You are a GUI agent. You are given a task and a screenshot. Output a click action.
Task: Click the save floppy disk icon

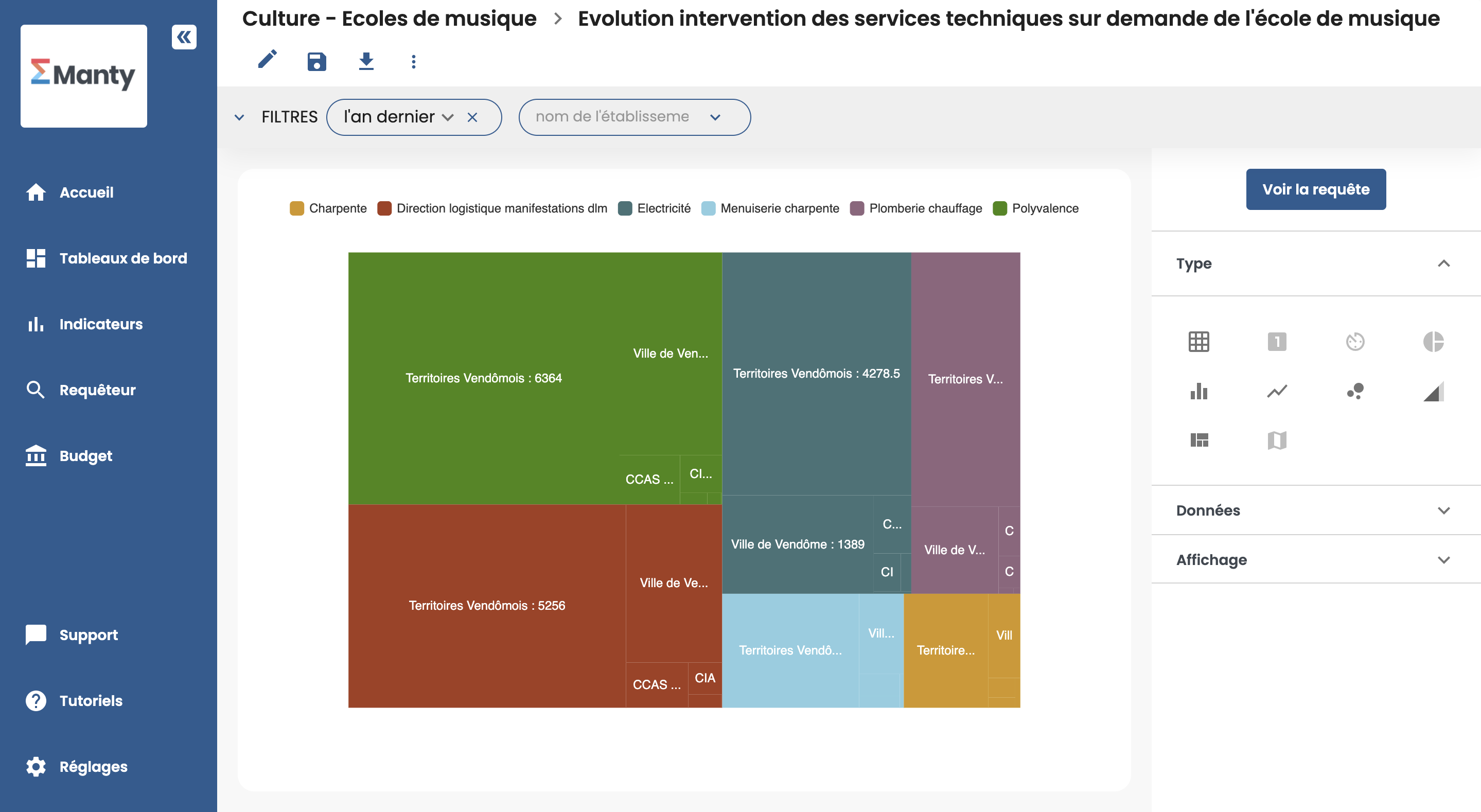317,61
